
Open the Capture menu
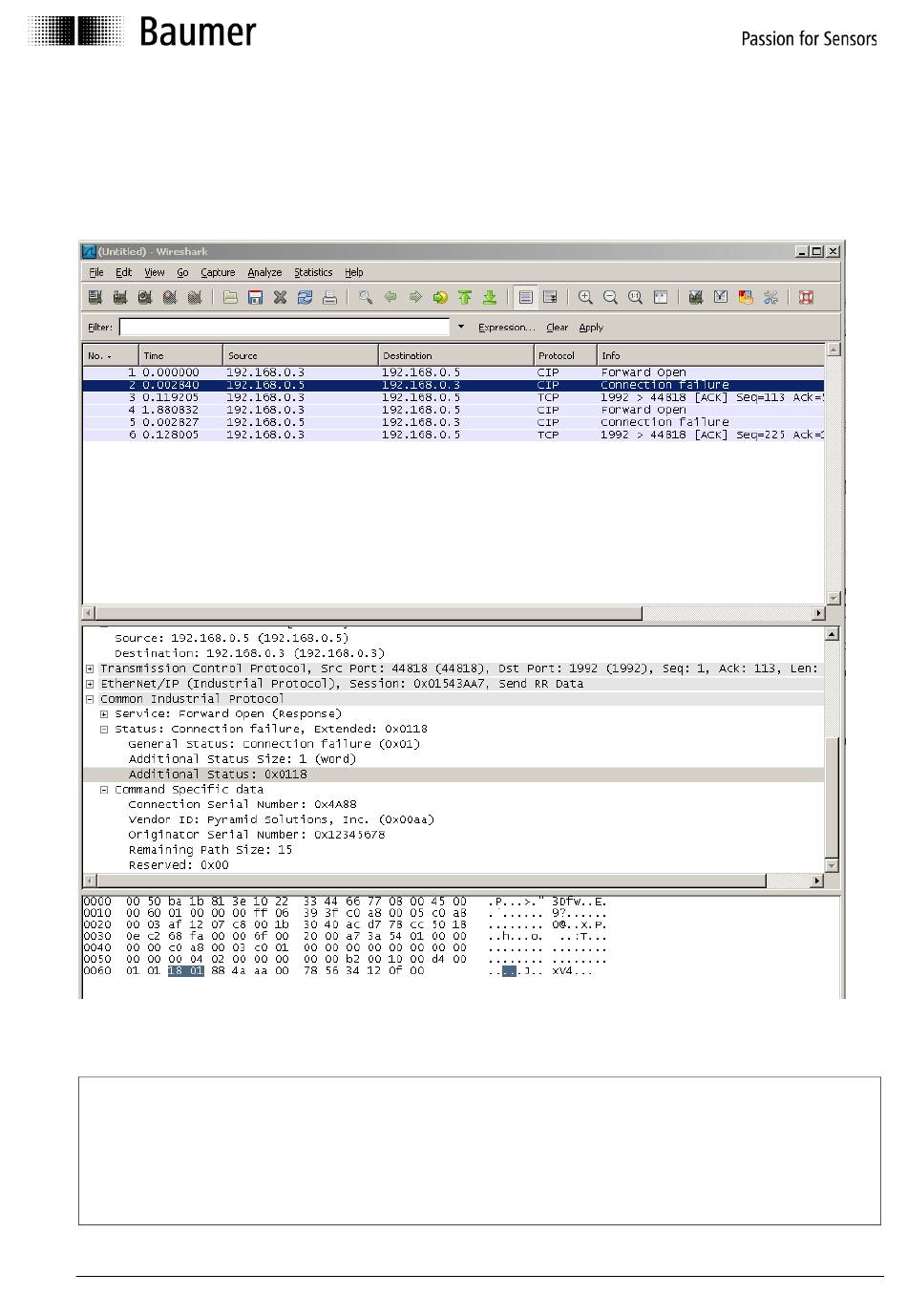[218, 272]
